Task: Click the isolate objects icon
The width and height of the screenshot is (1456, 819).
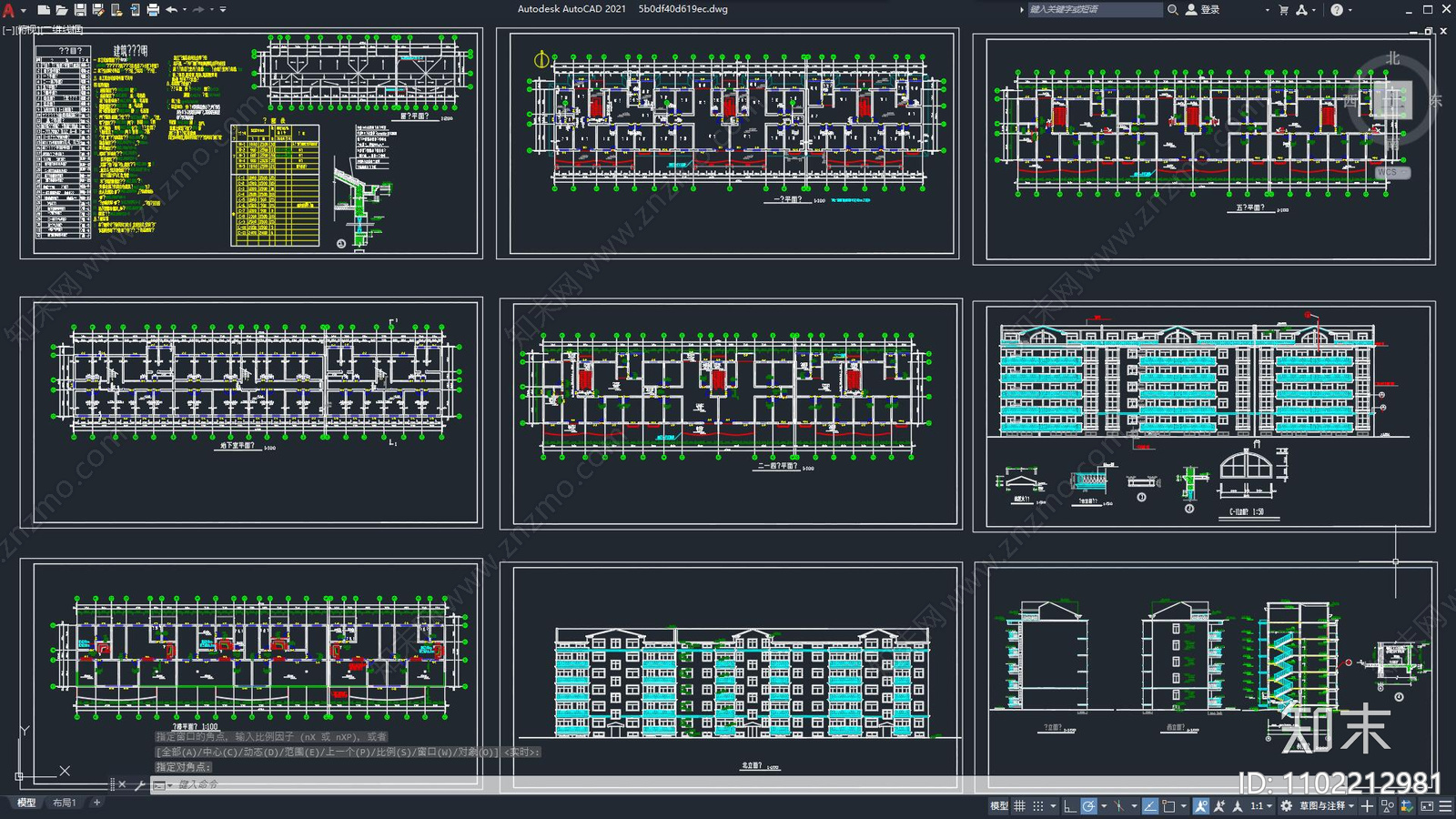Action: tap(1388, 806)
